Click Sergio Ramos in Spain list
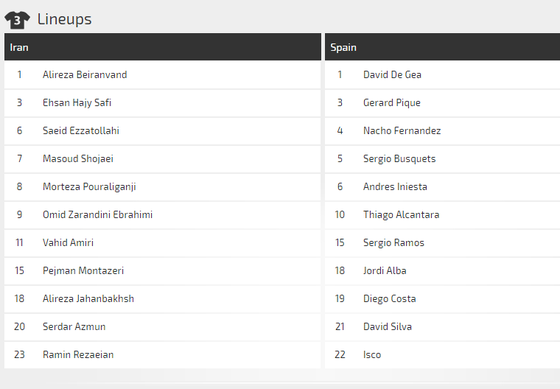560x389 pixels. click(x=394, y=243)
